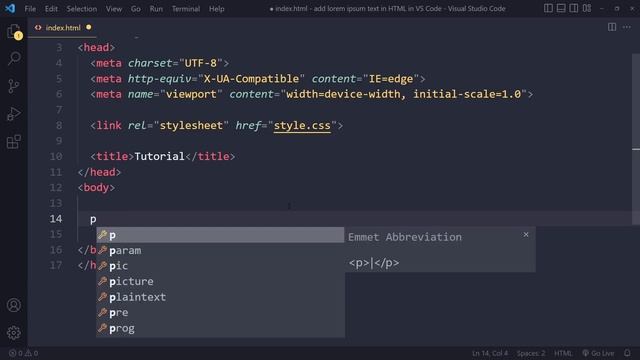This screenshot has width=640, height=360.
Task: Open the Edit menu
Action: tap(51, 9)
